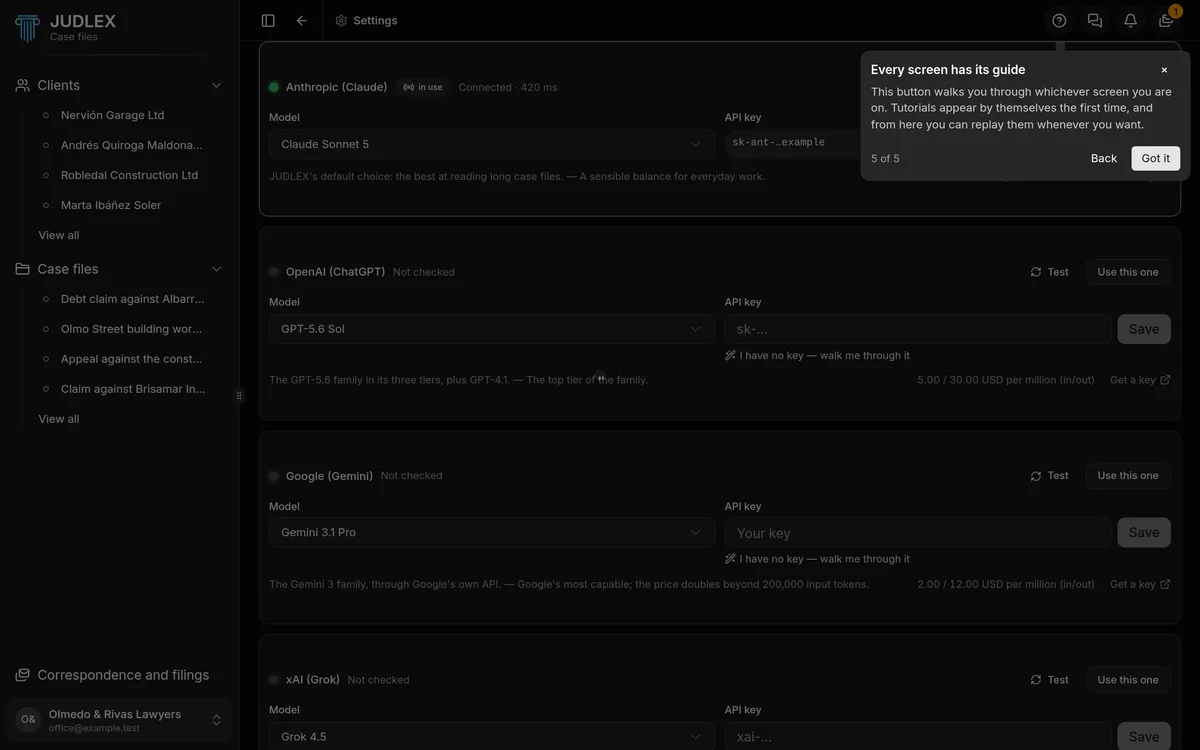This screenshot has width=1200, height=750.
Task: Click '5.00 / 30.00 USD per million' text
Action: coord(1006,380)
